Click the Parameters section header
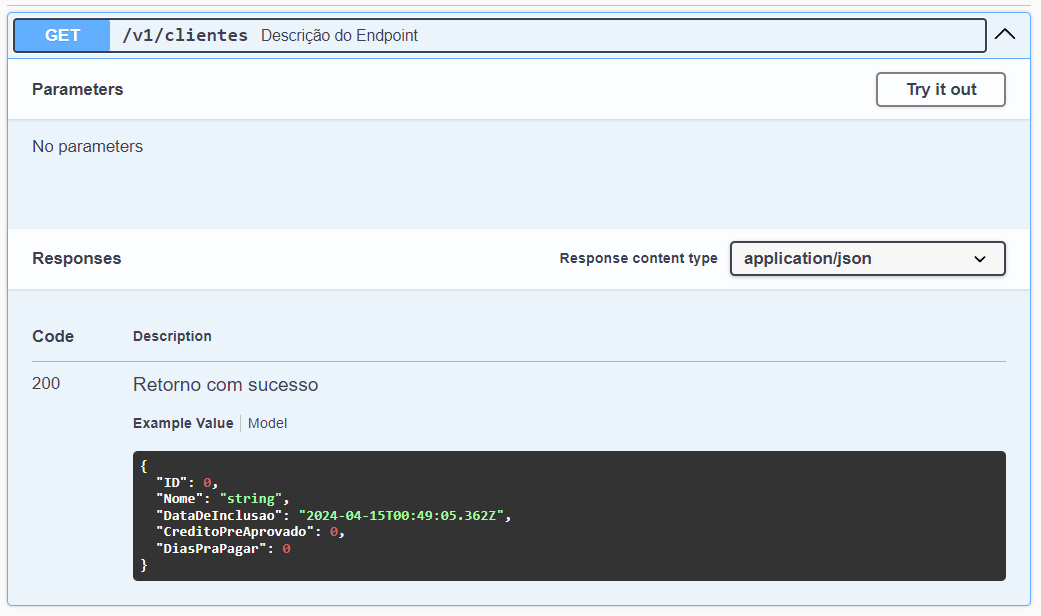Screen dimensions: 1041x616 coord(77,89)
